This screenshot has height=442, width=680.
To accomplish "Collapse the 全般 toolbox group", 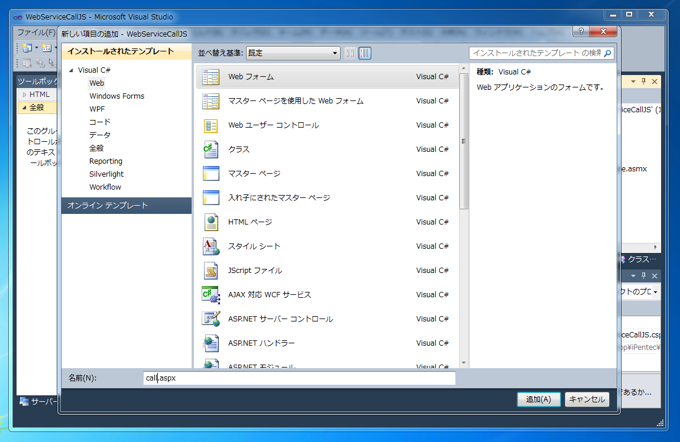I will point(24,107).
